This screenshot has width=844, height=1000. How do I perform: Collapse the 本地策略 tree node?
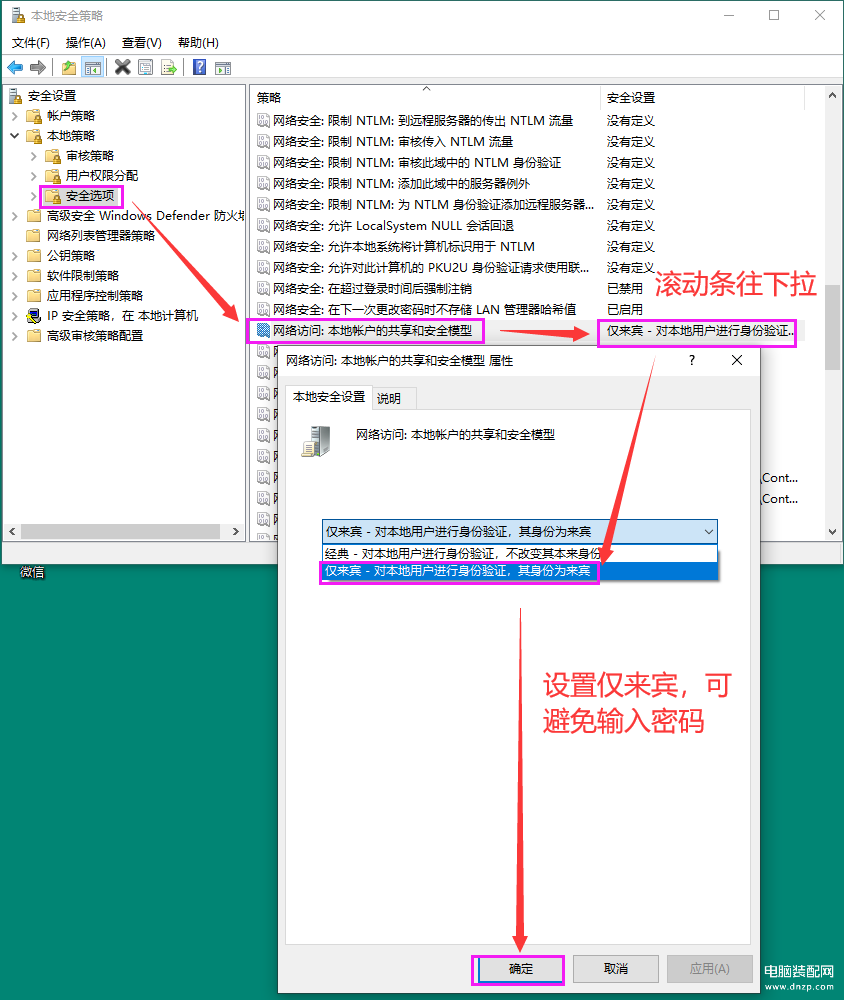coord(15,136)
